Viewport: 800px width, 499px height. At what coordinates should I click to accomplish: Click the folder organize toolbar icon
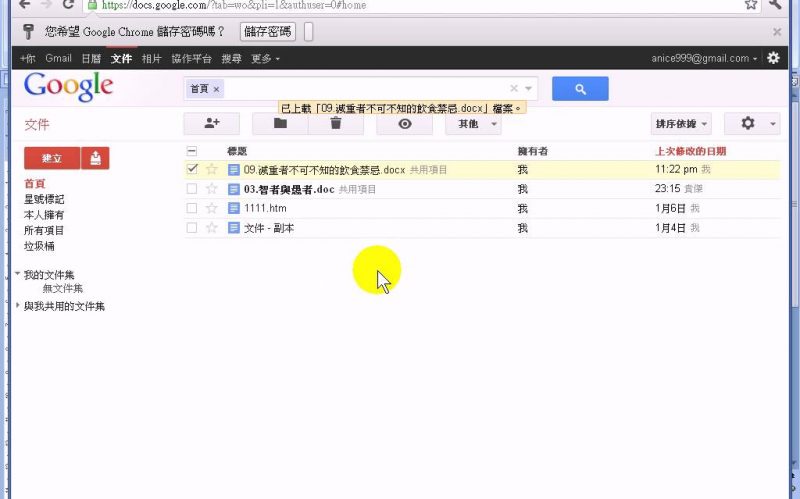click(x=280, y=123)
